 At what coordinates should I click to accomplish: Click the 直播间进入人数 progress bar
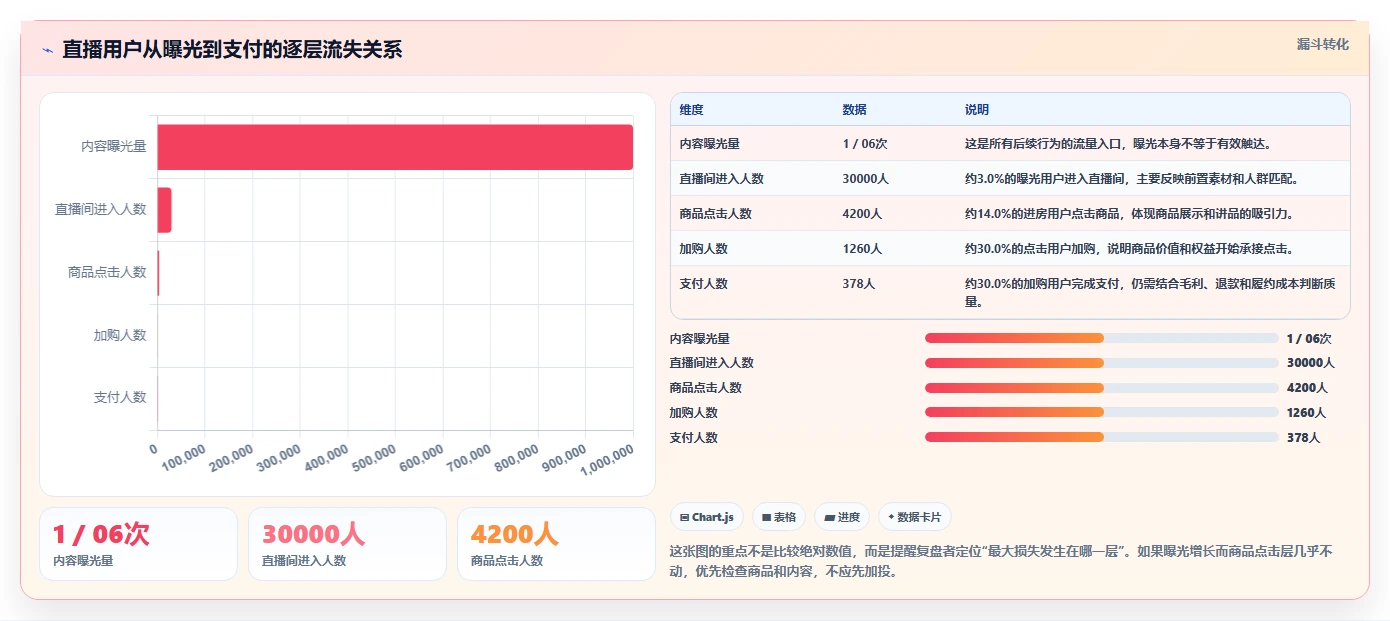pyautogui.click(x=1102, y=363)
